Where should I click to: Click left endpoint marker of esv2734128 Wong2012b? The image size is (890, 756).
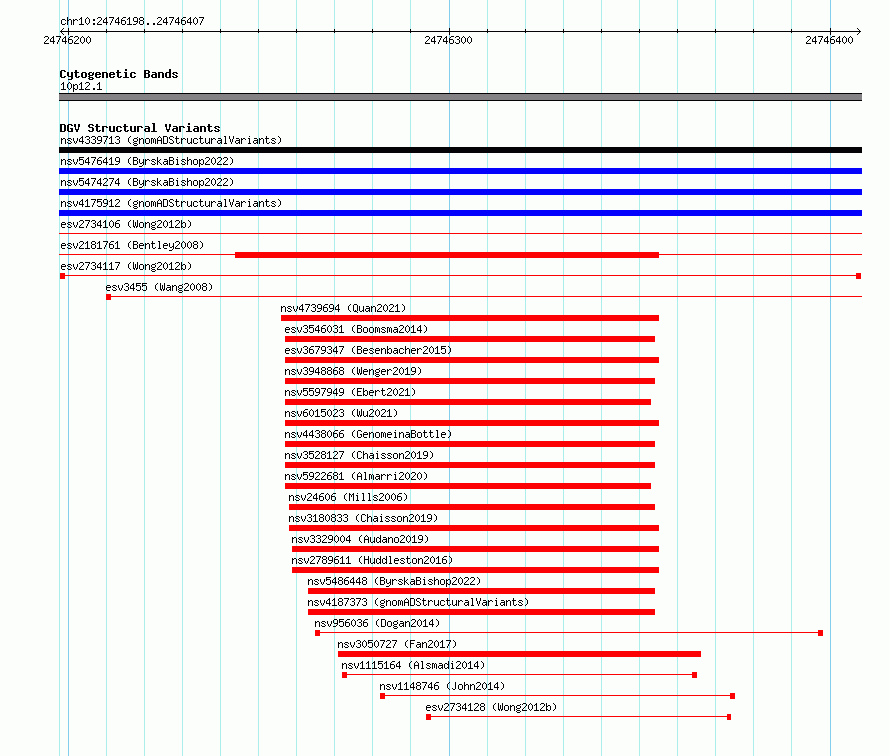click(429, 717)
